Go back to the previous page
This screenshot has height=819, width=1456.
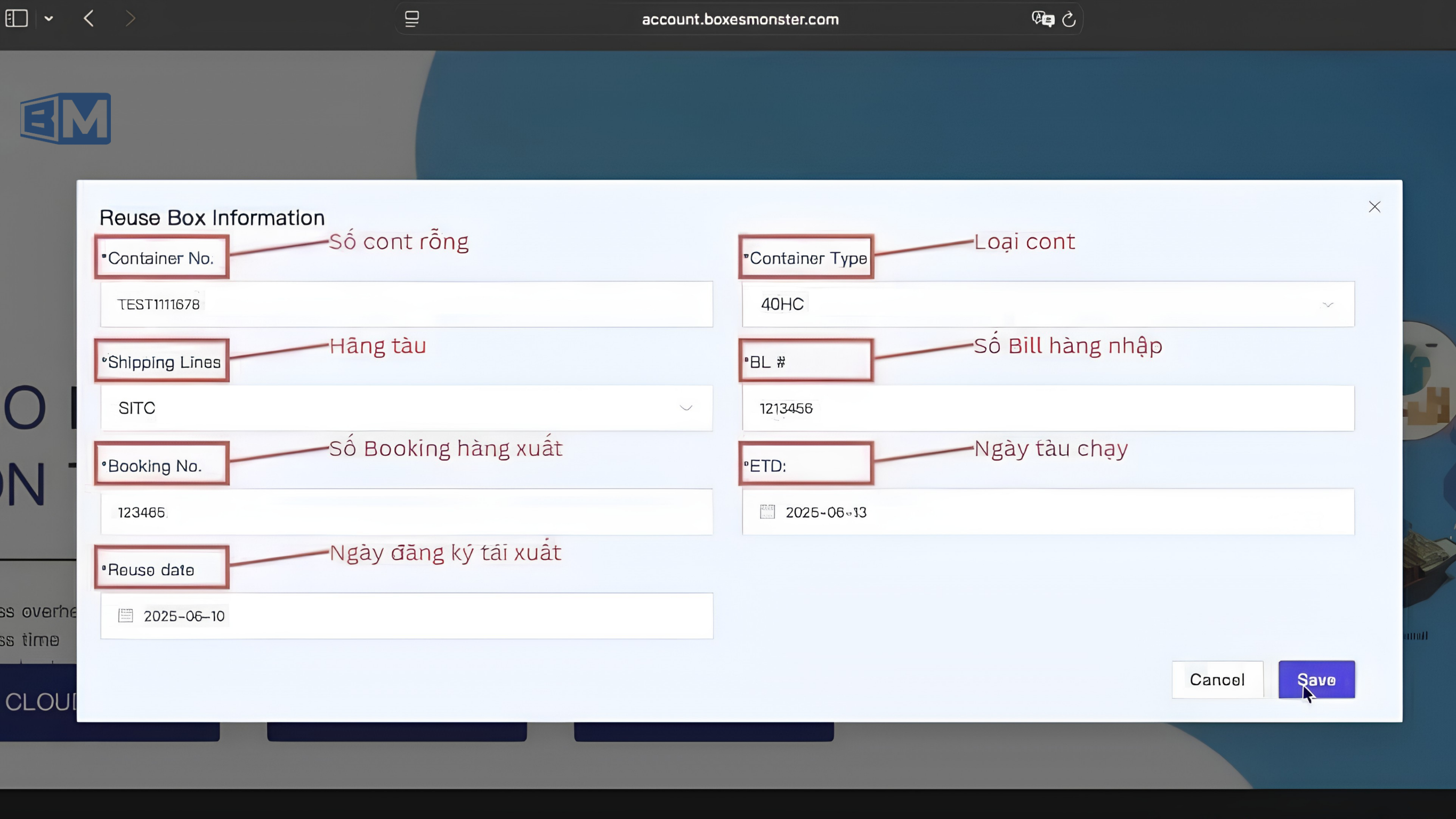pyautogui.click(x=89, y=19)
